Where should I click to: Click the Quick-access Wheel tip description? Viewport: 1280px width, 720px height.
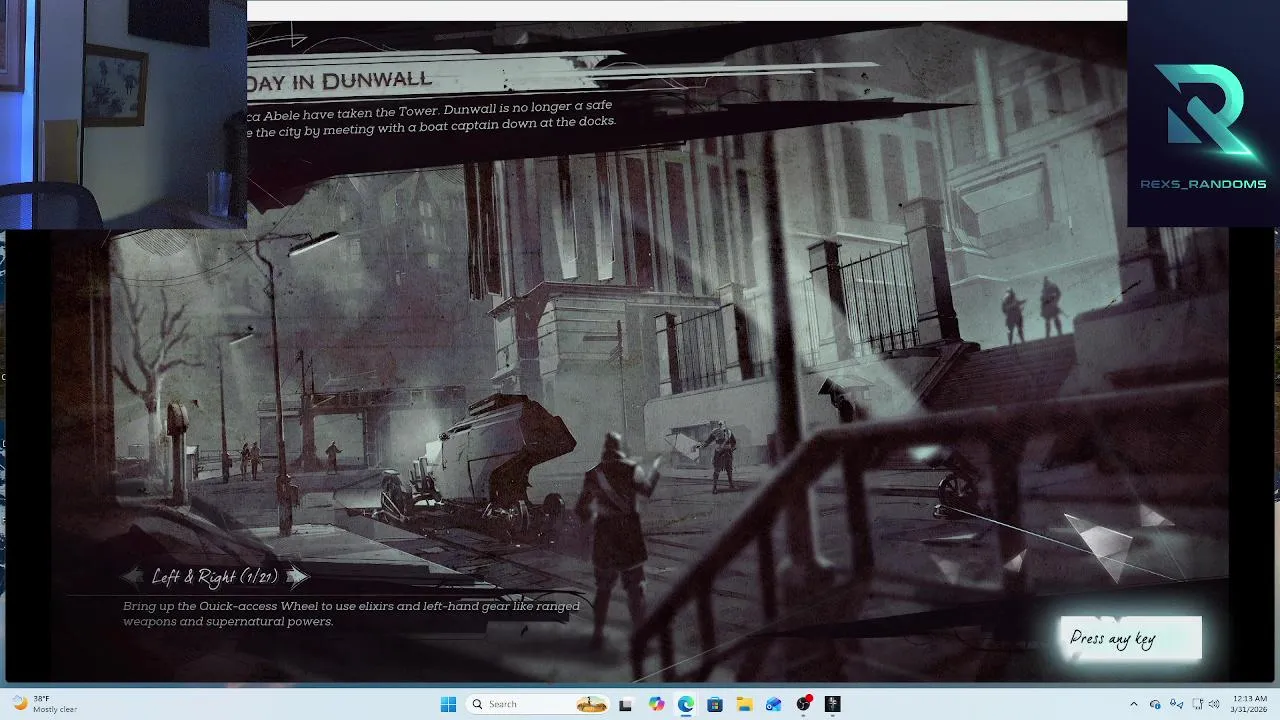[x=351, y=614]
